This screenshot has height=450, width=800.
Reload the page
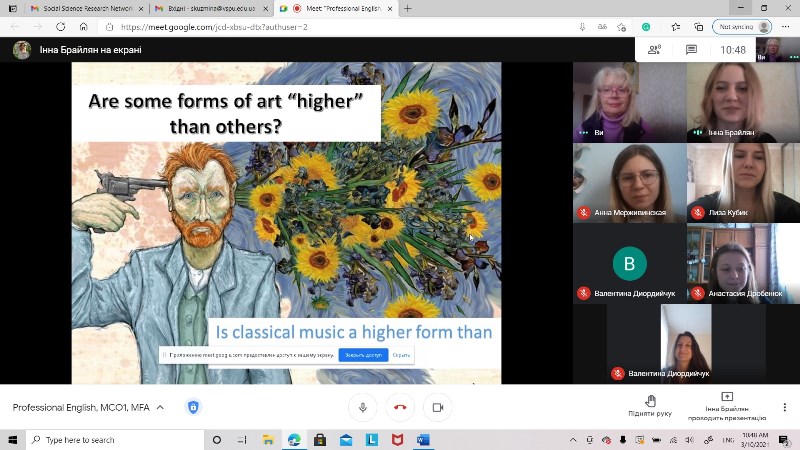point(60,27)
